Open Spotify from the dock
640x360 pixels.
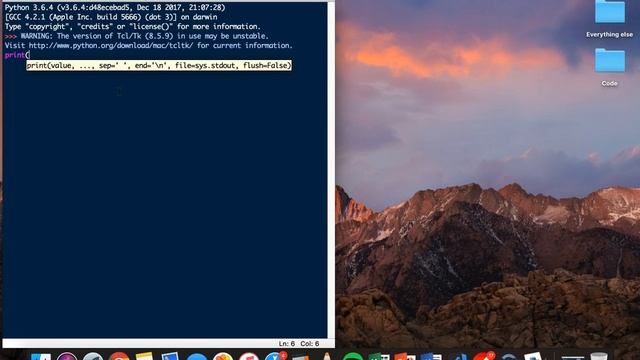pos(353,356)
